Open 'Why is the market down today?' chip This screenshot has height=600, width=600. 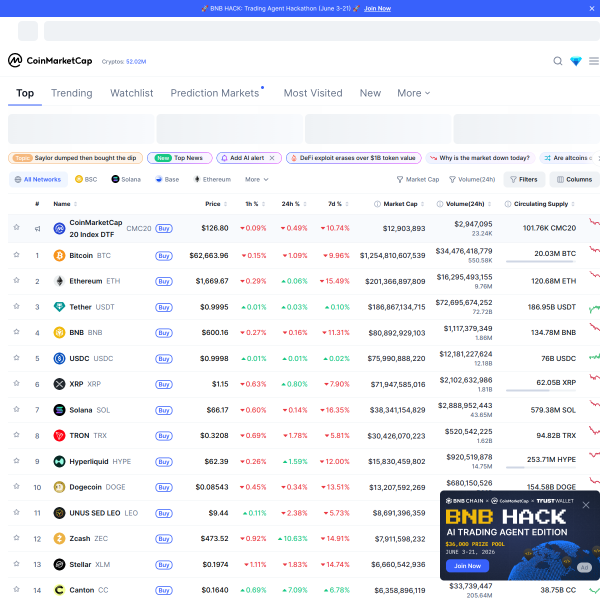[x=480, y=158]
